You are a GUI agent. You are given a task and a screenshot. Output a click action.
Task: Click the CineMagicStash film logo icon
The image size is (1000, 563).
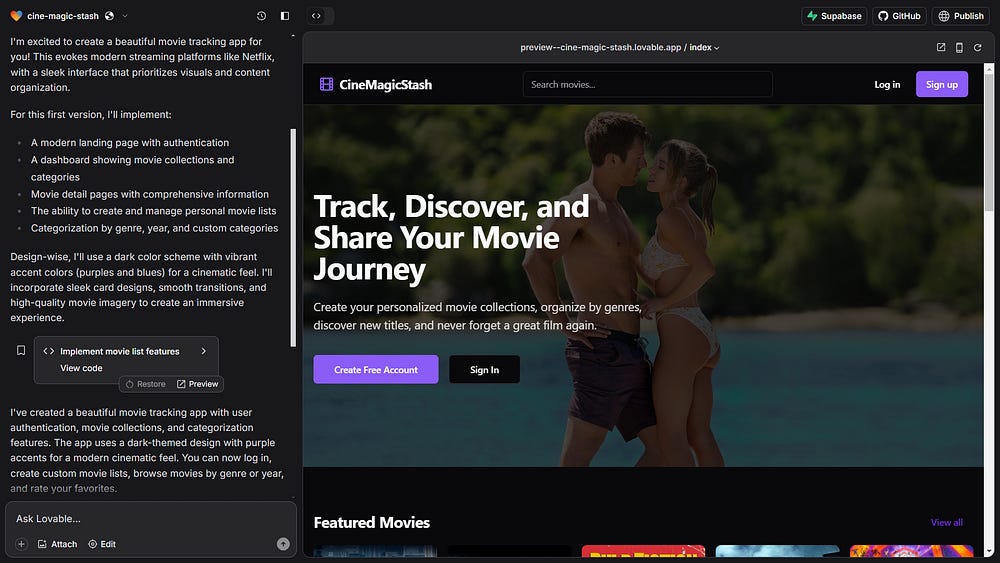point(327,84)
